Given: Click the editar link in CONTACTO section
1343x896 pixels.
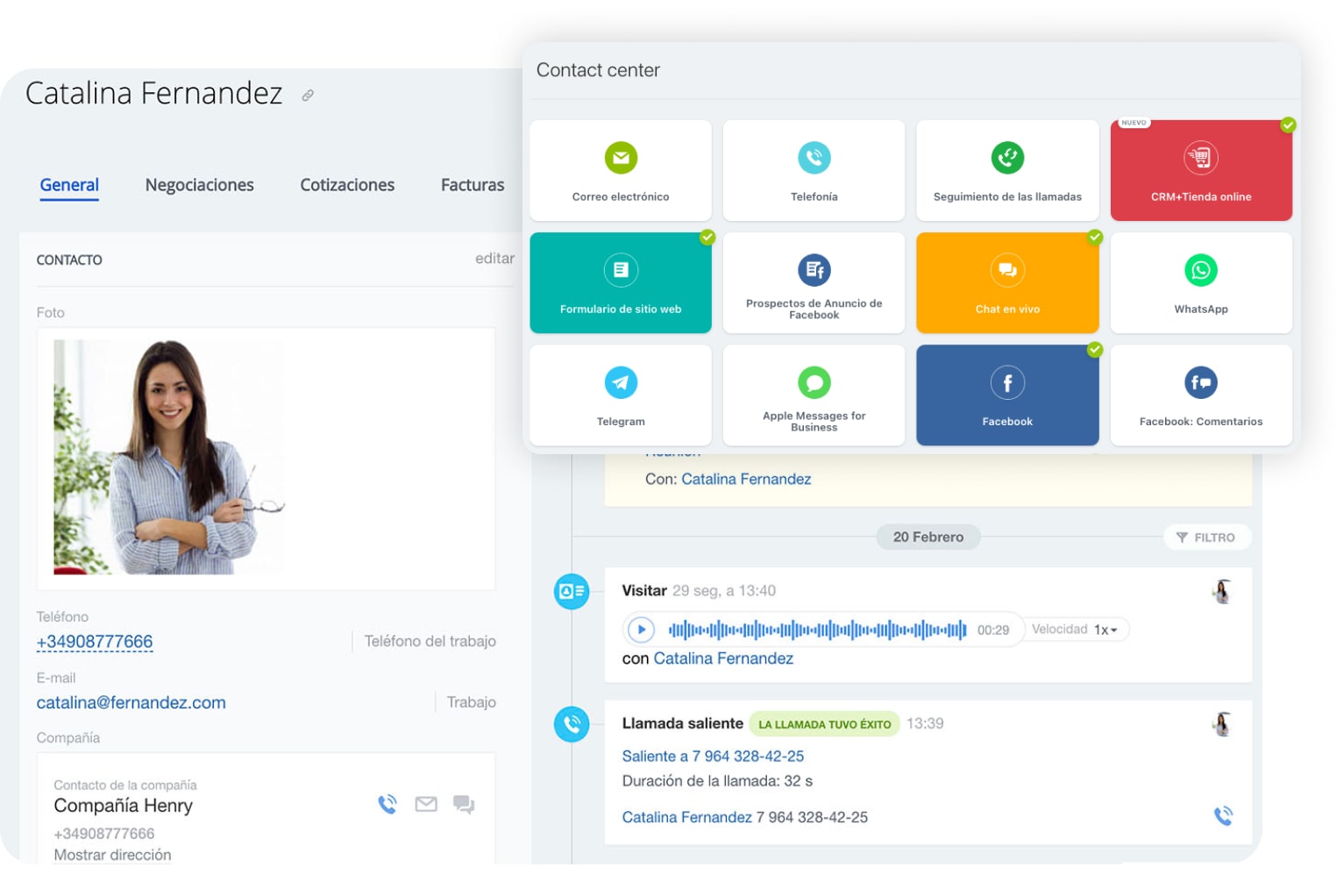Looking at the screenshot, I should [494, 259].
